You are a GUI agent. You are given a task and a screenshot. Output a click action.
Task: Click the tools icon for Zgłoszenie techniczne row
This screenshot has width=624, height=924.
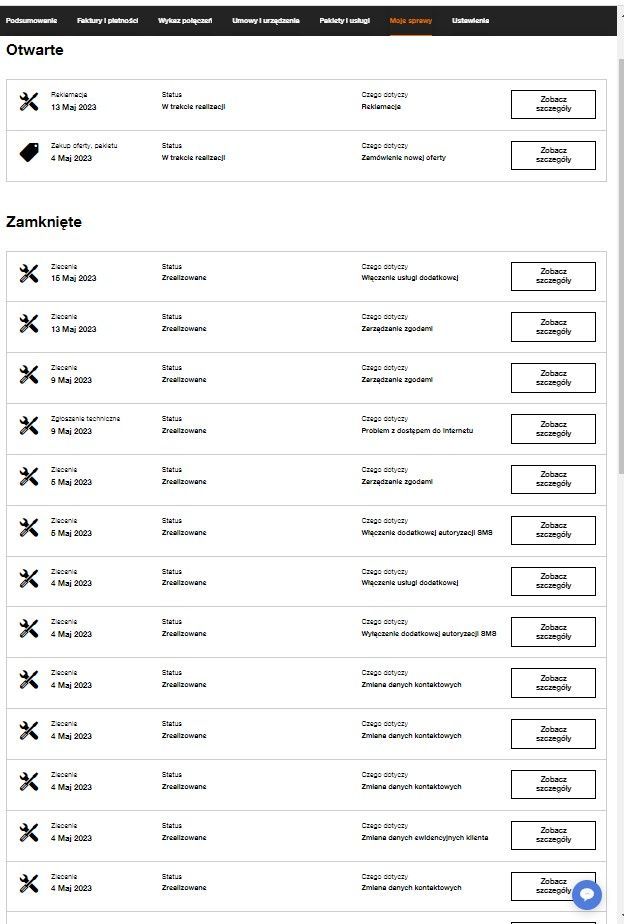click(x=29, y=425)
